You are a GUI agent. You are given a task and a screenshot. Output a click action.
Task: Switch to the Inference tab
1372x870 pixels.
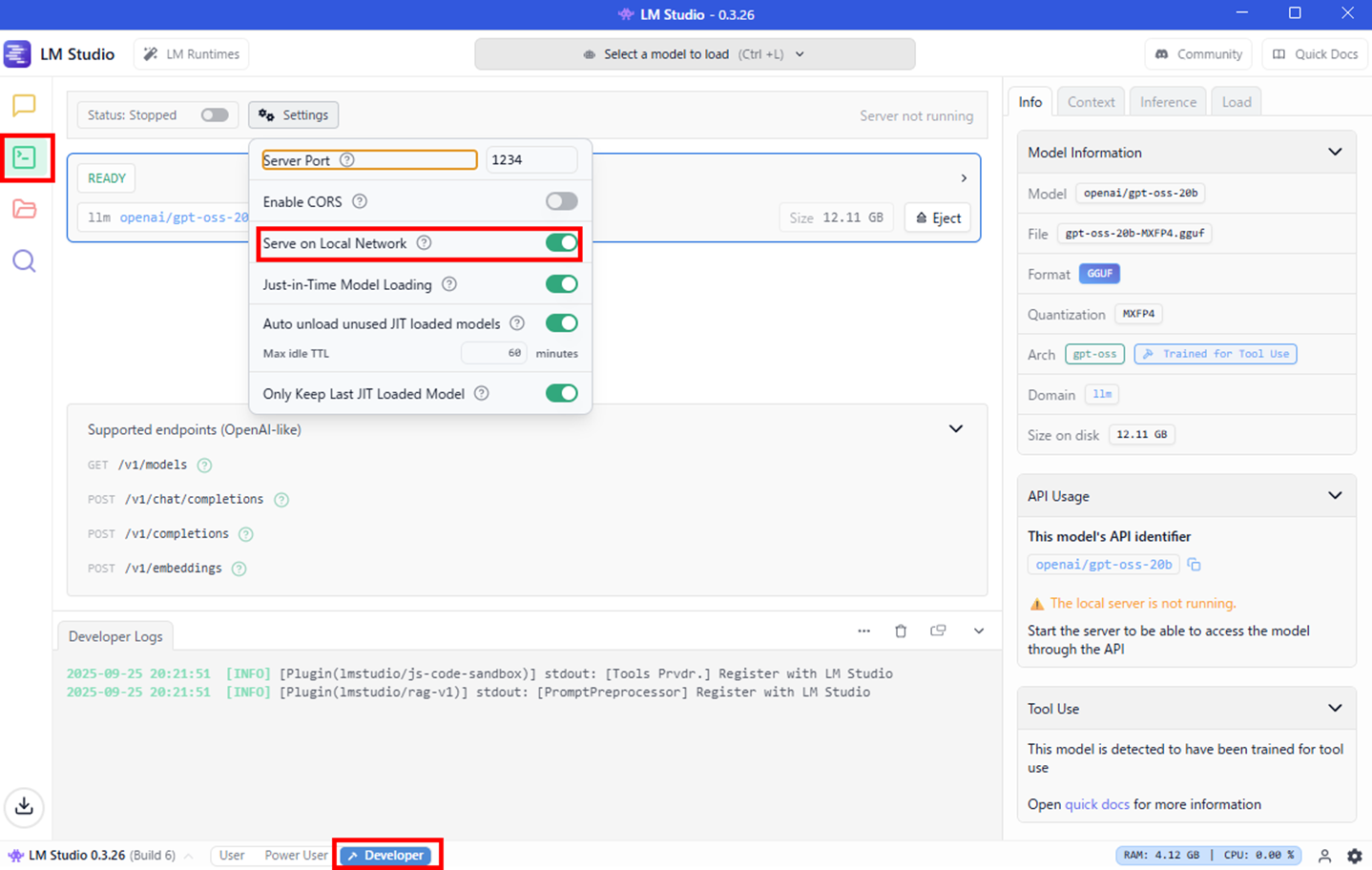pyautogui.click(x=1167, y=102)
